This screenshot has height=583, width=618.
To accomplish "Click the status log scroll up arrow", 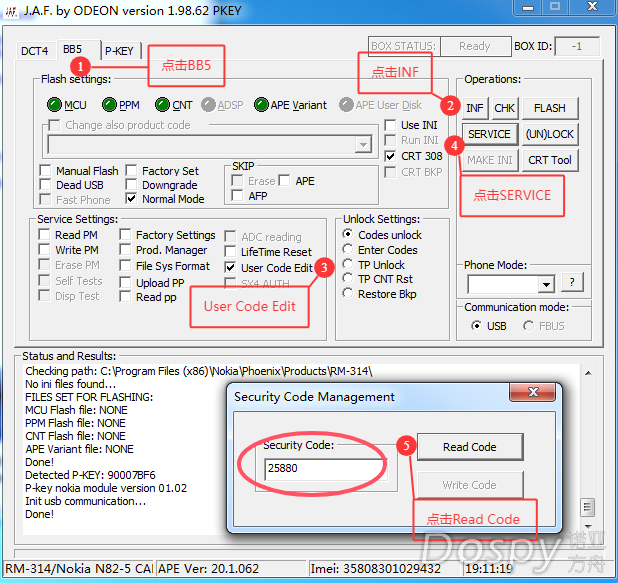I will (x=588, y=373).
